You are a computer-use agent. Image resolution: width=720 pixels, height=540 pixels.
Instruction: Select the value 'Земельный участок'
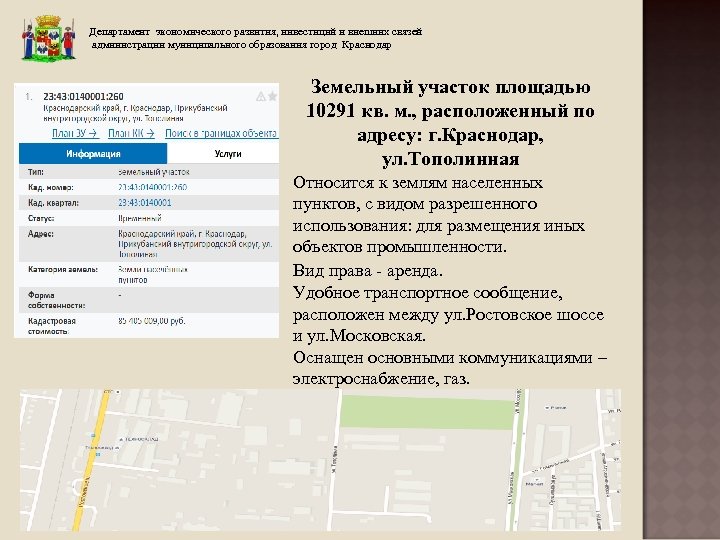(154, 172)
